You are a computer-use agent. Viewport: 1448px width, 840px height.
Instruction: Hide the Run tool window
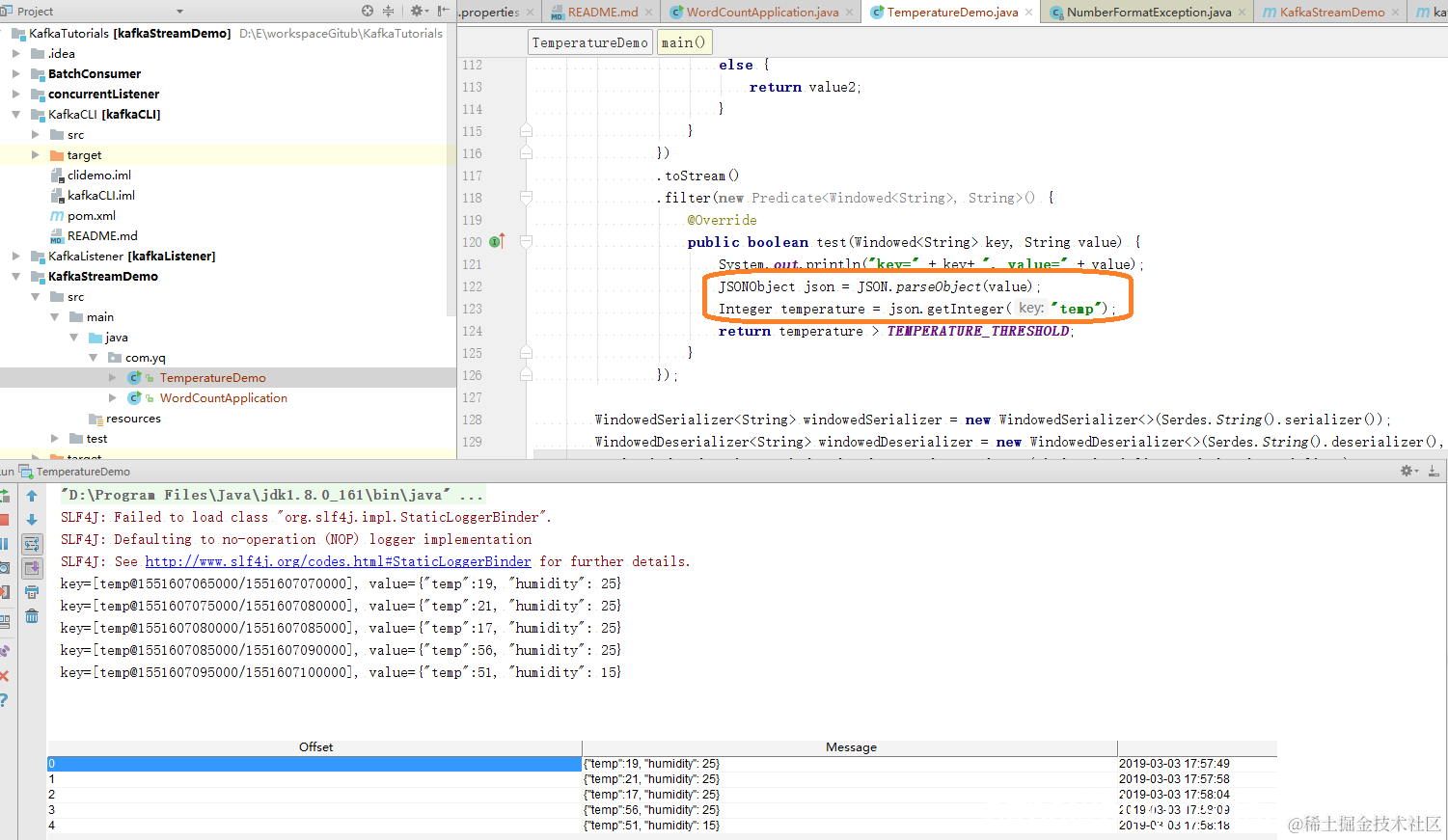1434,471
